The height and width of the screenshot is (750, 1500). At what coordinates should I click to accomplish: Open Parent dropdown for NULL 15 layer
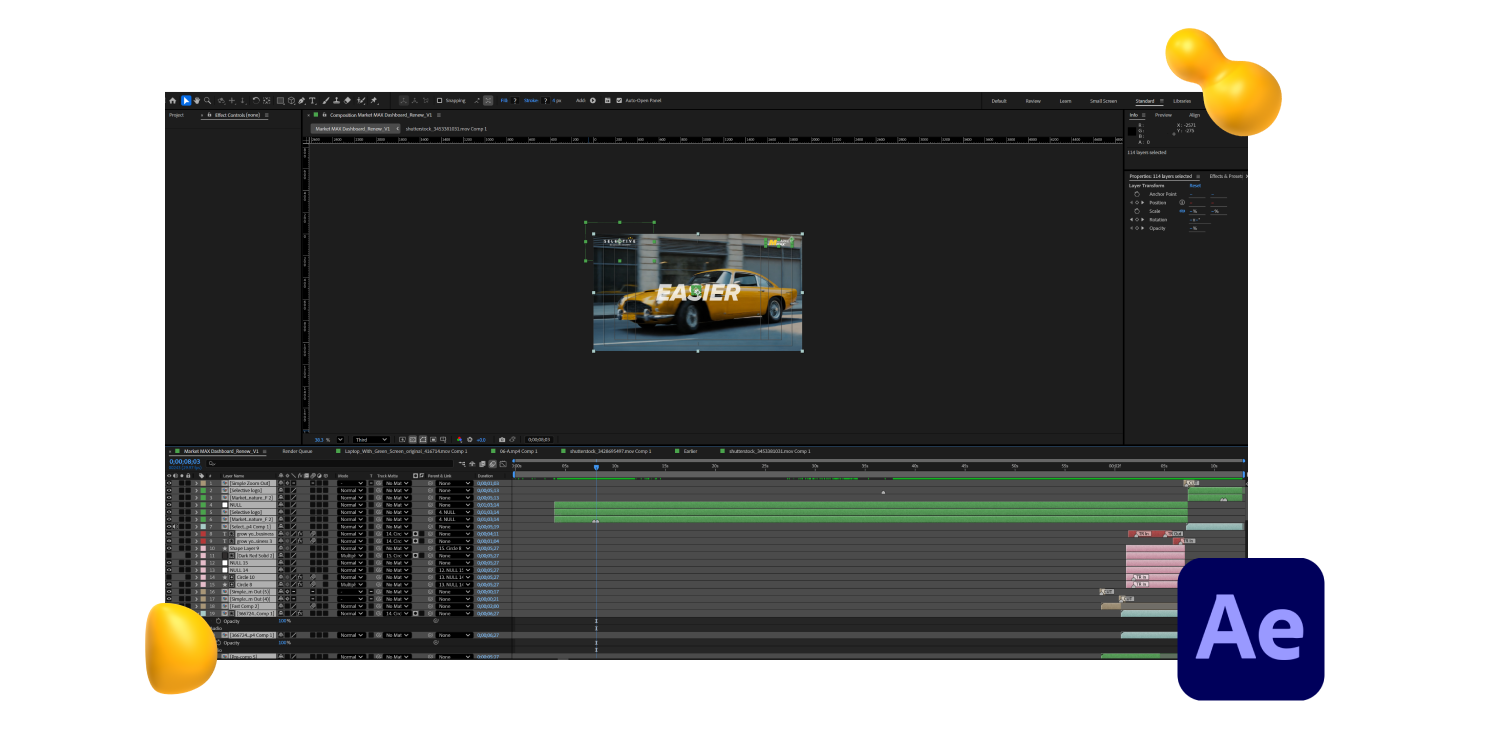pyautogui.click(x=454, y=563)
